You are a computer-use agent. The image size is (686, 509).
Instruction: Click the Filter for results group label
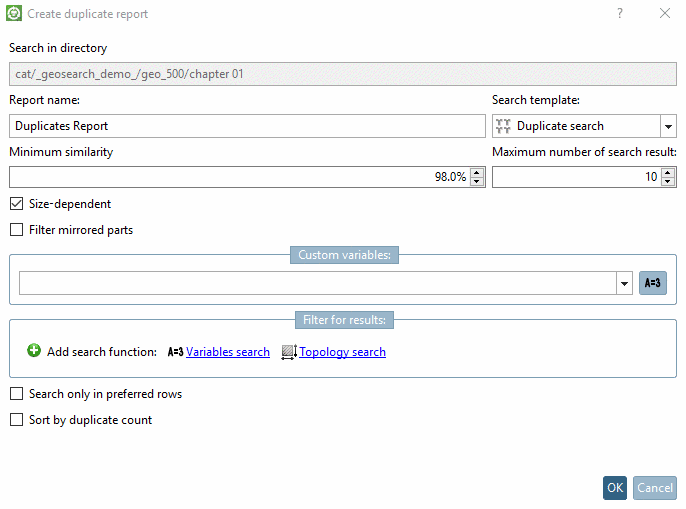point(344,320)
